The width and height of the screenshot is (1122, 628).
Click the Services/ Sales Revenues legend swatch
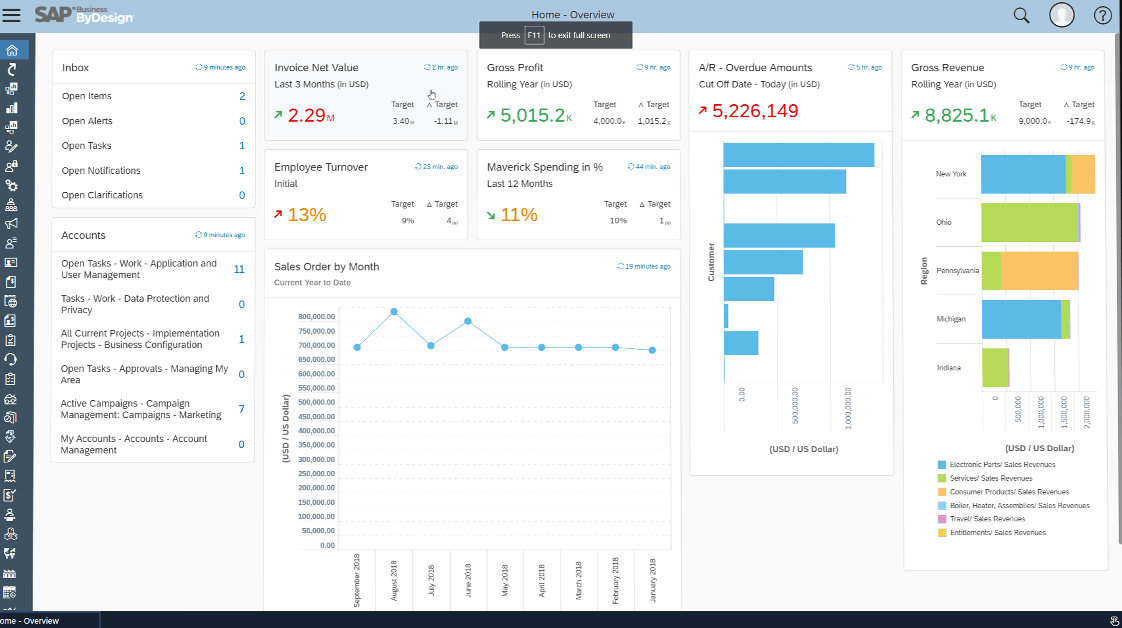coord(942,479)
